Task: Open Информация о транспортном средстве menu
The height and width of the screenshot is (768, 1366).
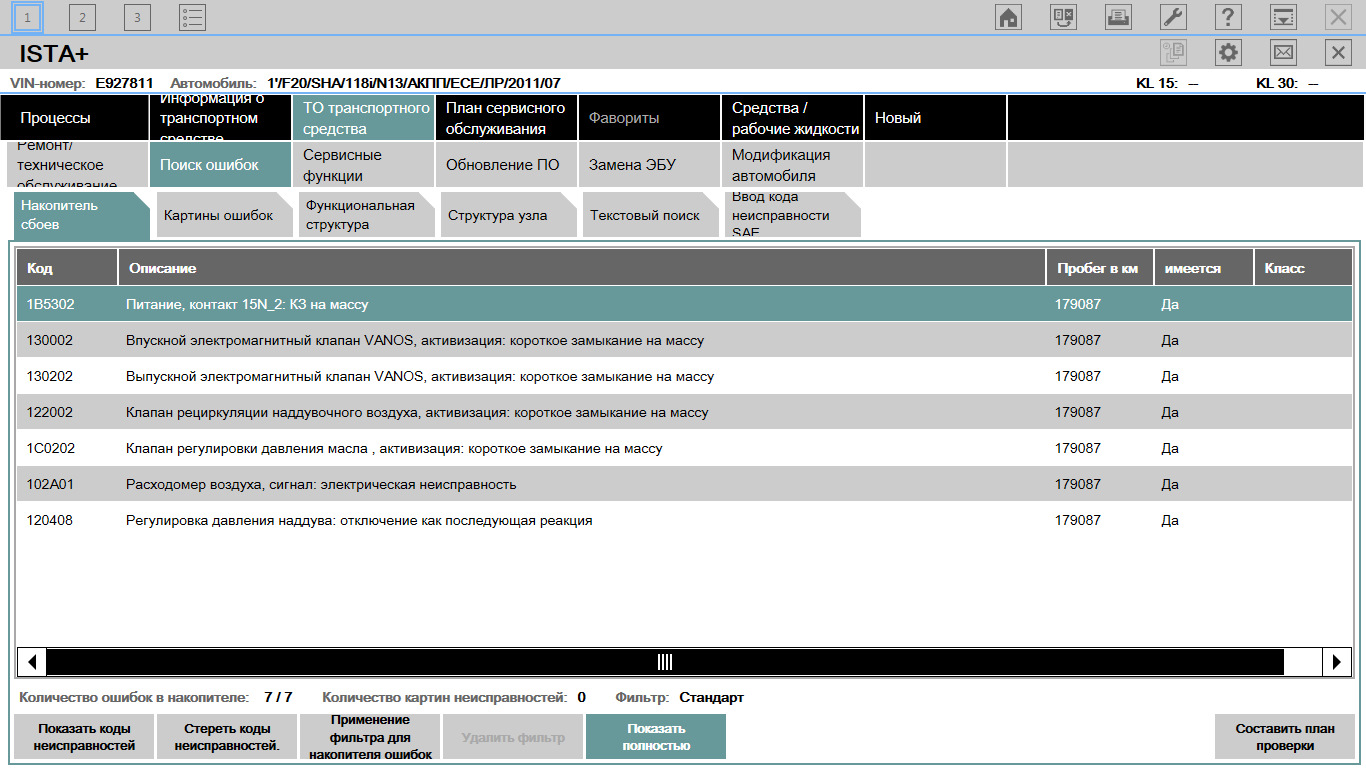Action: (220, 118)
